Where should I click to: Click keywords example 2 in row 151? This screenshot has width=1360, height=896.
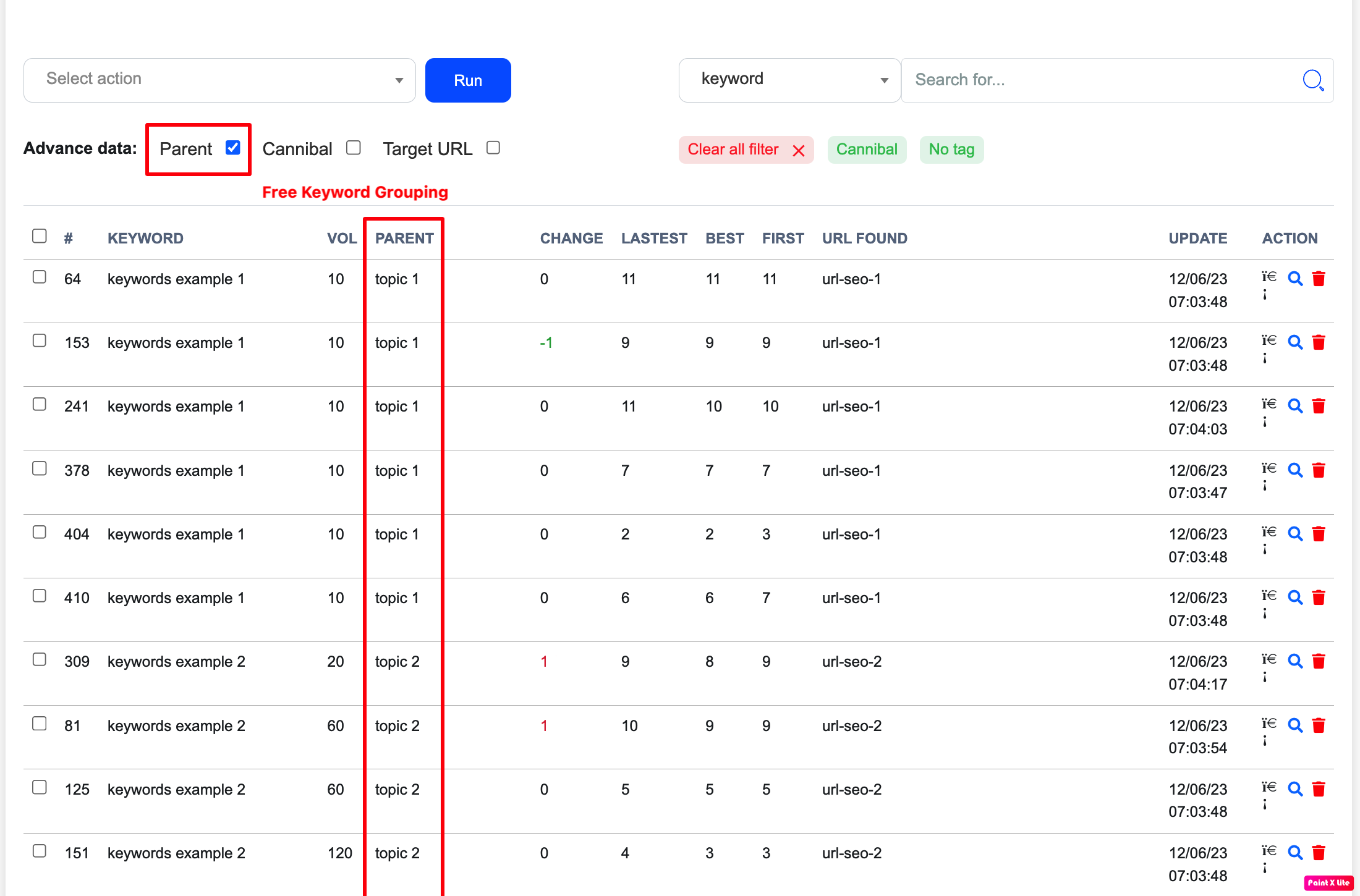click(176, 853)
